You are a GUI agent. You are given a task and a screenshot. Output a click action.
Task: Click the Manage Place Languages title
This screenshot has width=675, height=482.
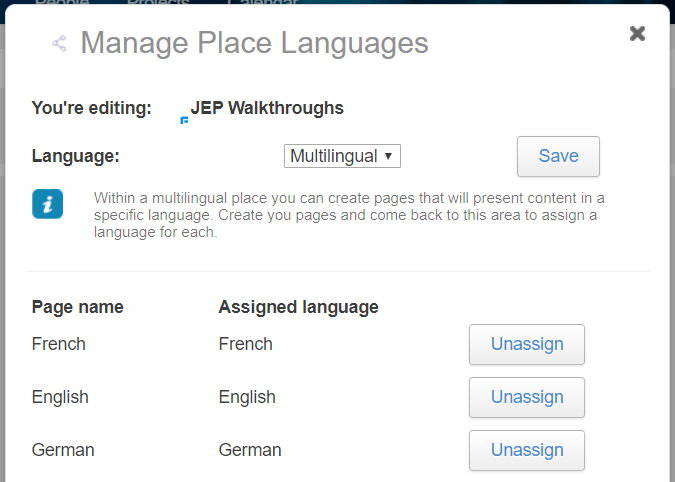pyautogui.click(x=254, y=43)
